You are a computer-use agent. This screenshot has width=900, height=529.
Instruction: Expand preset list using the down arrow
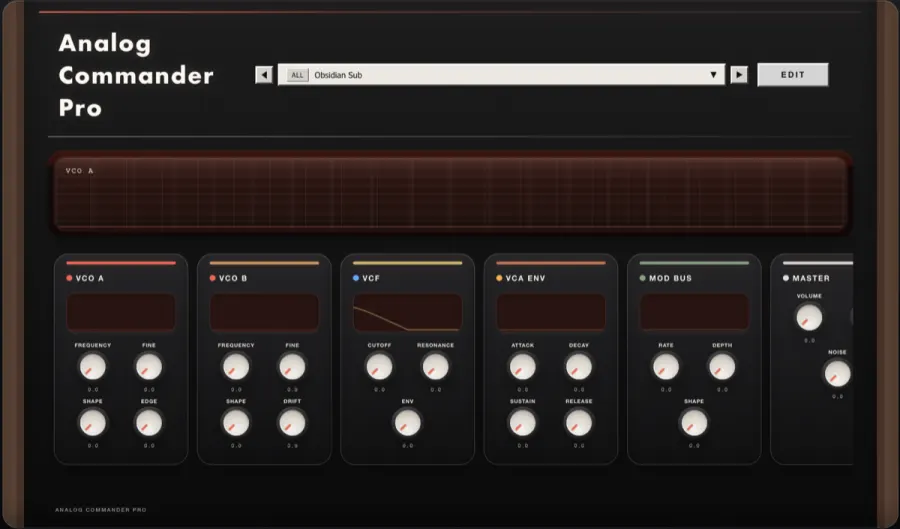click(713, 75)
